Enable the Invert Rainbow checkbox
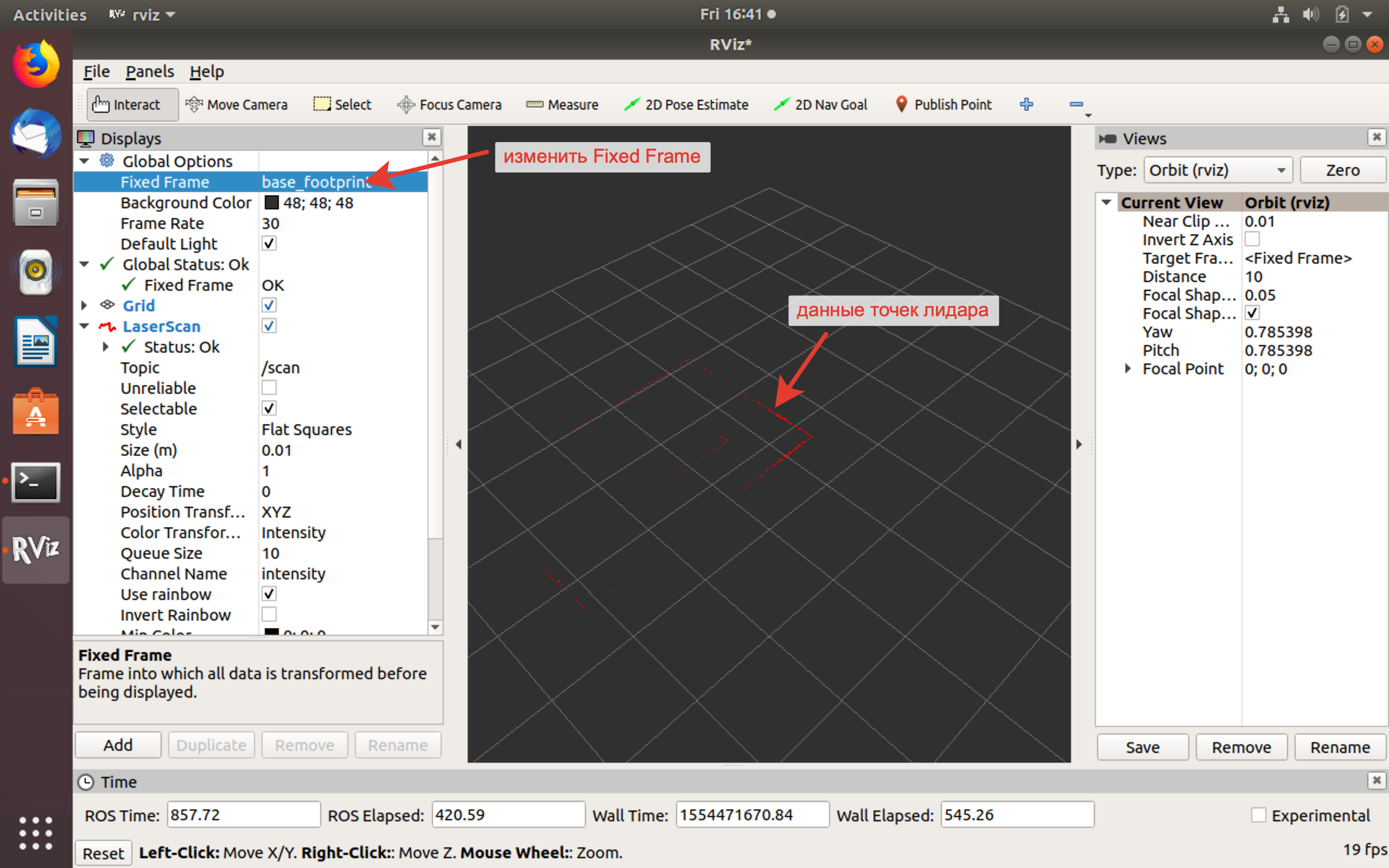The image size is (1389, 868). [269, 614]
